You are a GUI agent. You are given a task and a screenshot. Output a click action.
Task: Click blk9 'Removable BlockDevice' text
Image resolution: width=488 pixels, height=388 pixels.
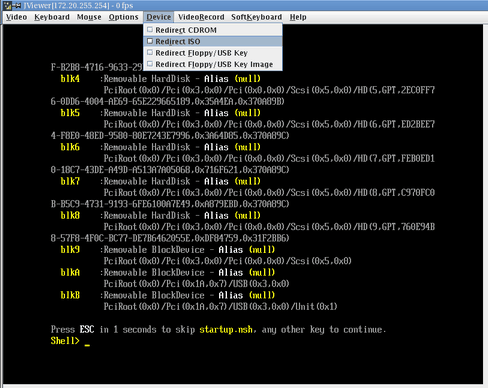click(154, 250)
